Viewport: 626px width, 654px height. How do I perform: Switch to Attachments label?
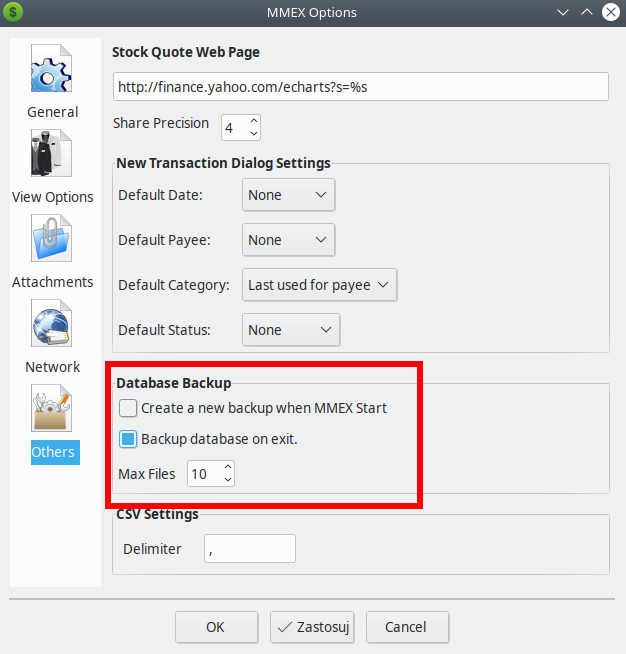point(53,282)
